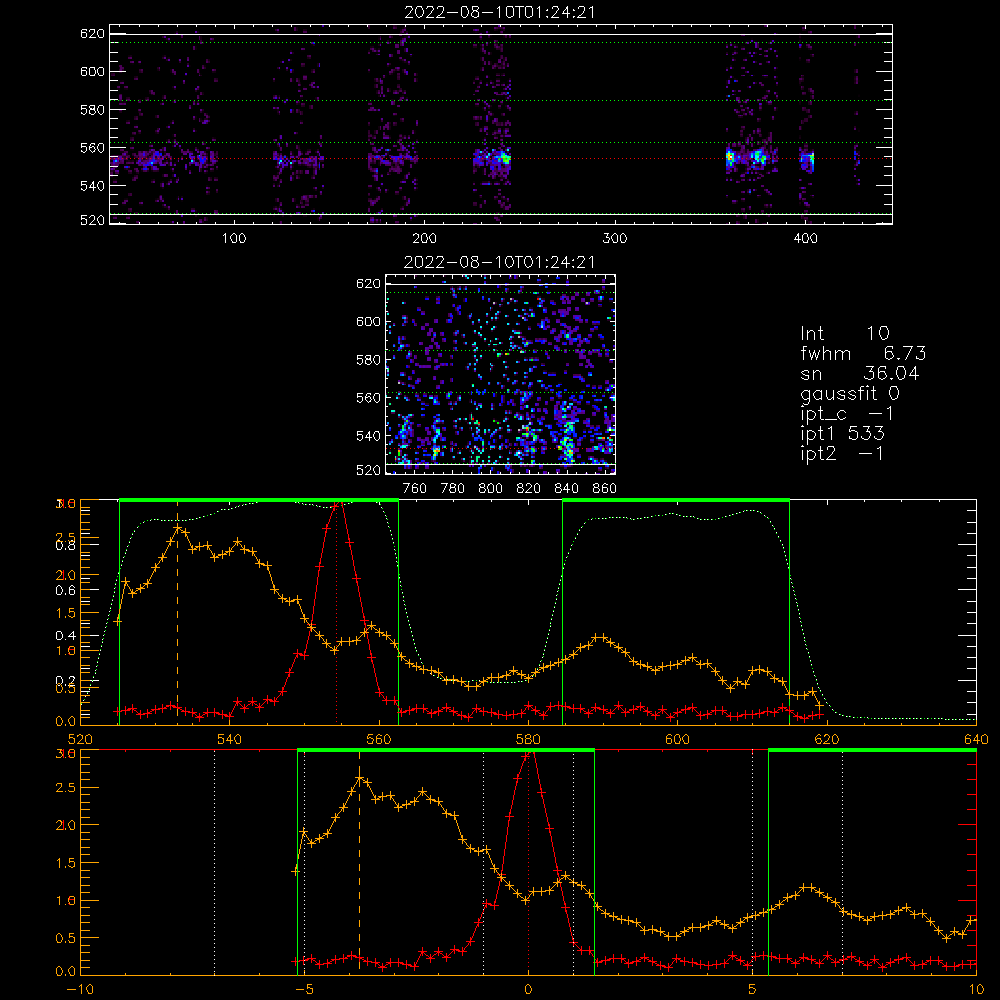Click white y-axis label 0.8 on upper profile plot
The width and height of the screenshot is (1000, 1000).
66,545
